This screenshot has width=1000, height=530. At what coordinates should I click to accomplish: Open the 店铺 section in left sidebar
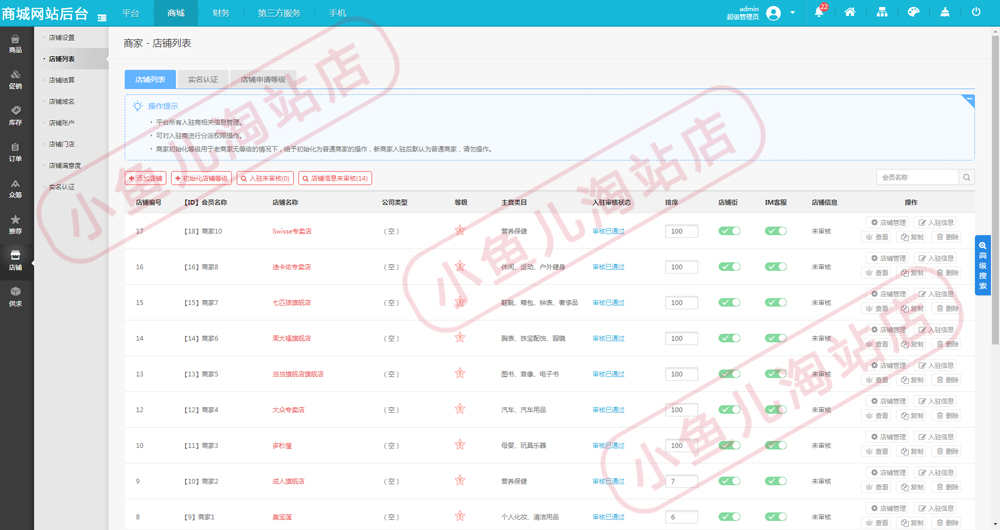click(x=15, y=261)
